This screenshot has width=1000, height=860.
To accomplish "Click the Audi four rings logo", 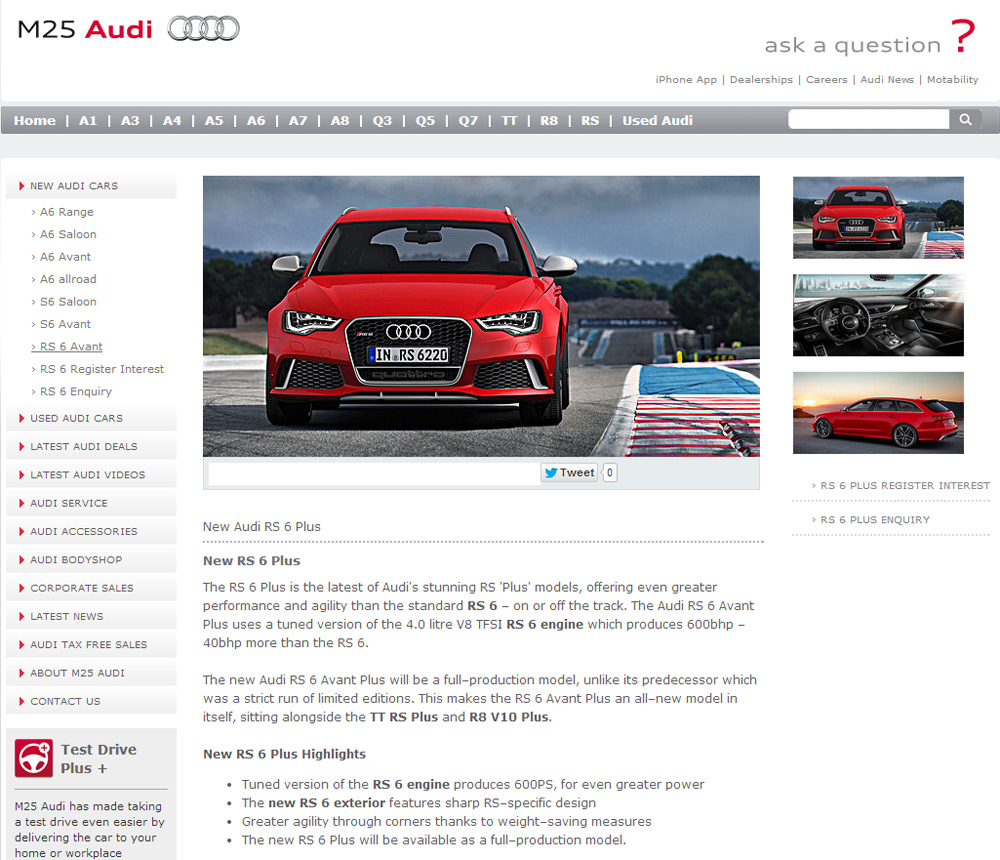I will click(x=203, y=29).
